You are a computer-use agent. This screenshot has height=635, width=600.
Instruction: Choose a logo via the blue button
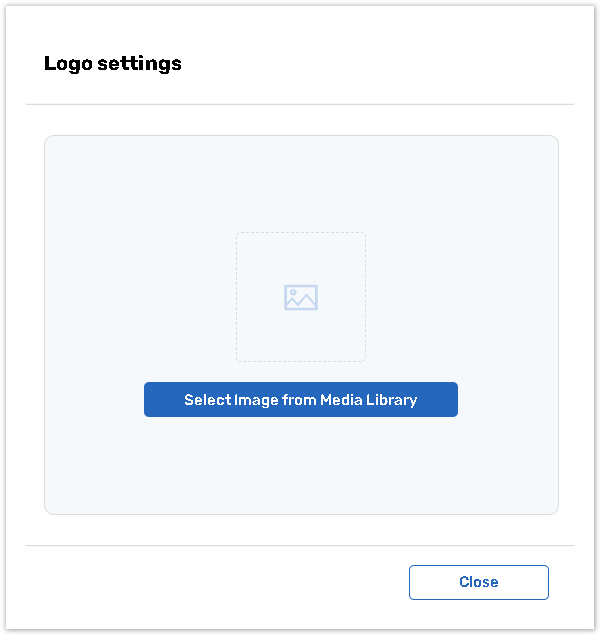pyautogui.click(x=301, y=399)
